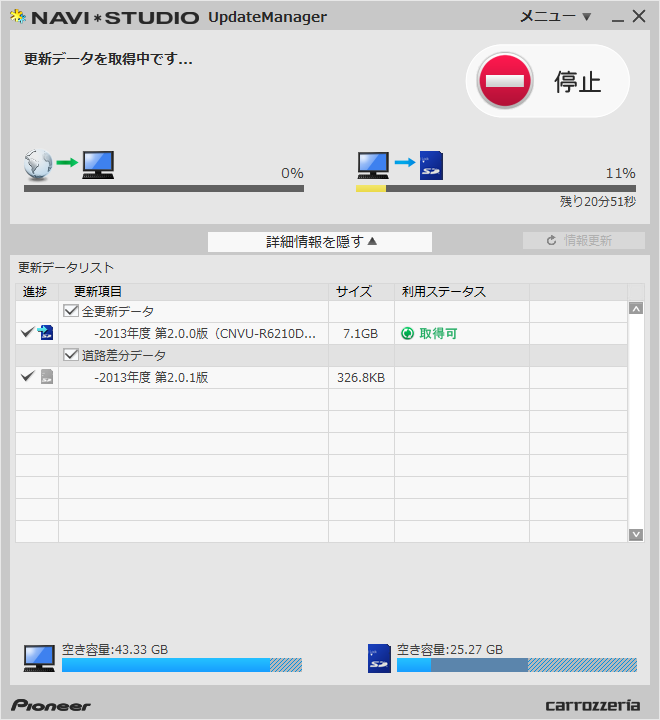Click the Pioneer logo

51,706
